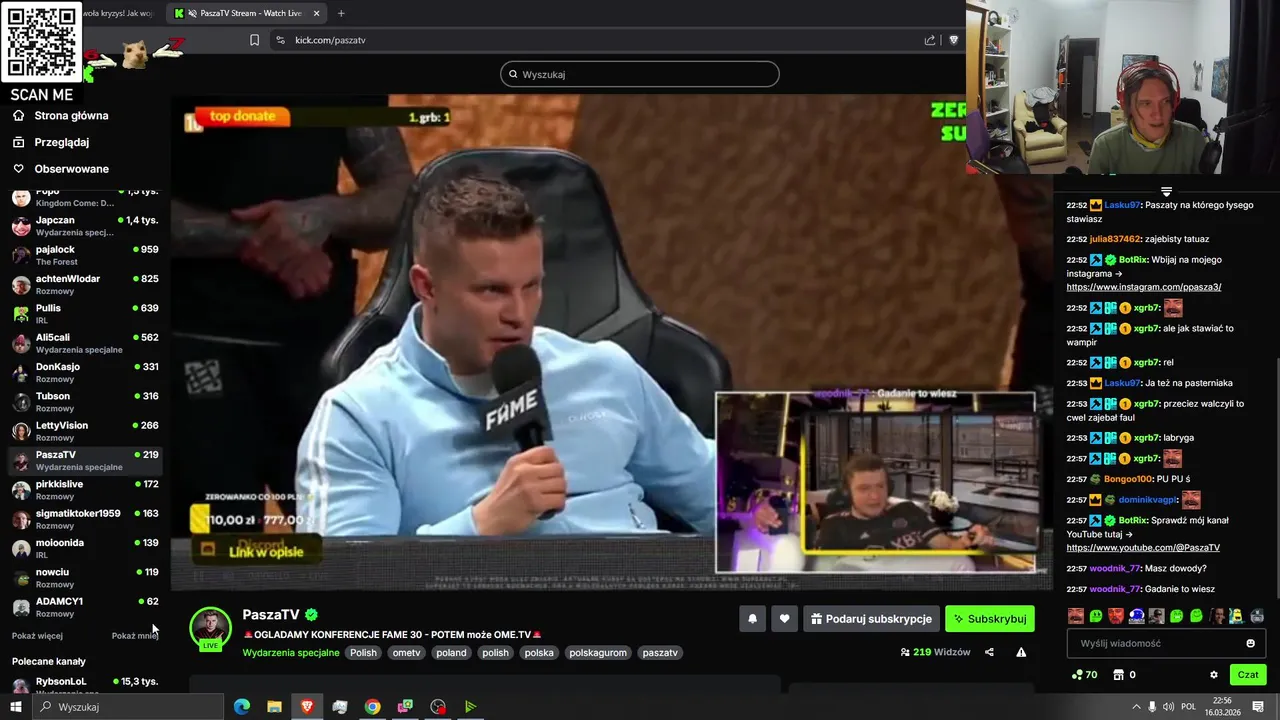The height and width of the screenshot is (720, 1280).
Task: Open the shop icon showing 0
Action: pos(1124,675)
